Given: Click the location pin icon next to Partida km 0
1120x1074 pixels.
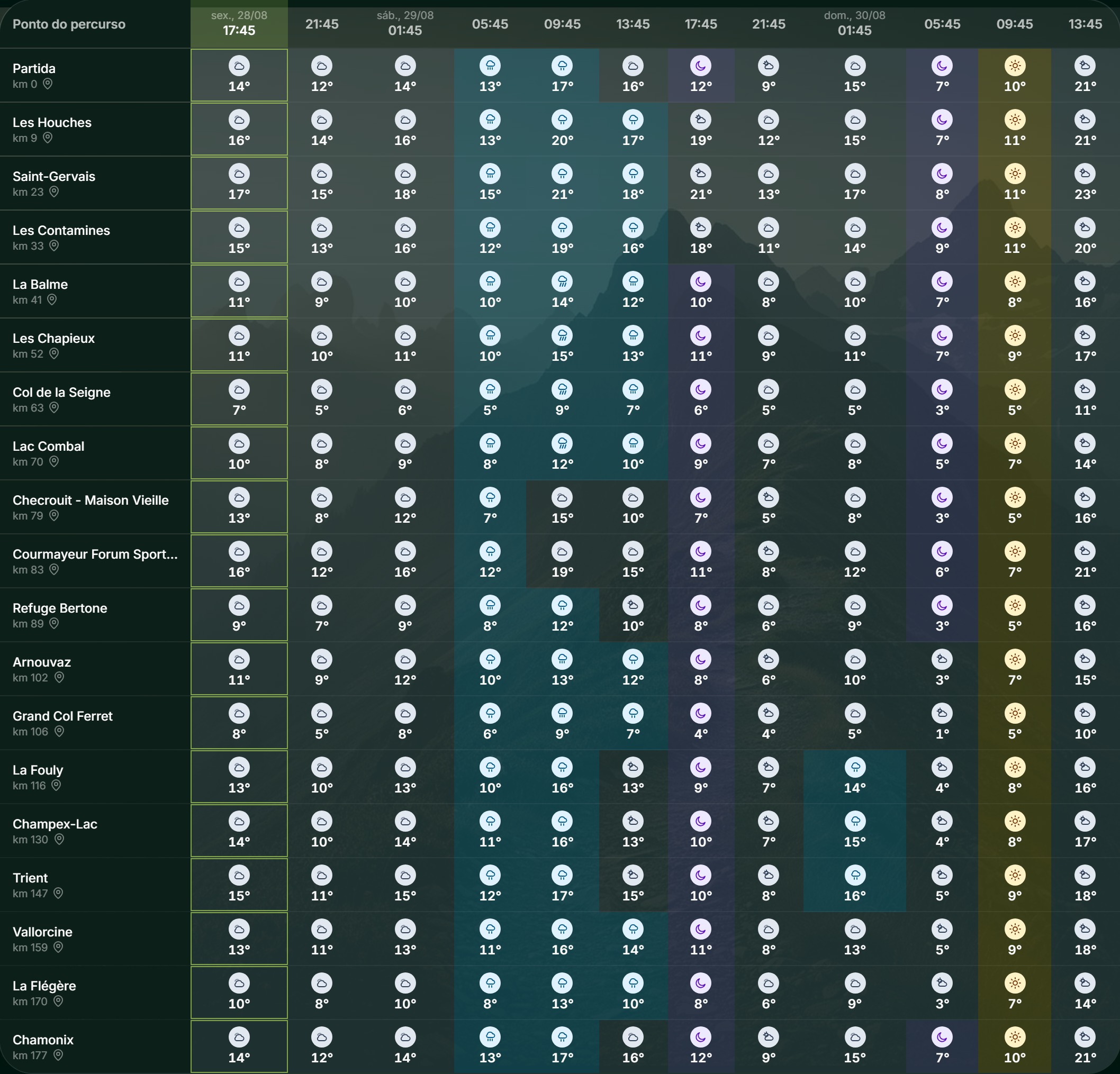Looking at the screenshot, I should click(x=48, y=84).
